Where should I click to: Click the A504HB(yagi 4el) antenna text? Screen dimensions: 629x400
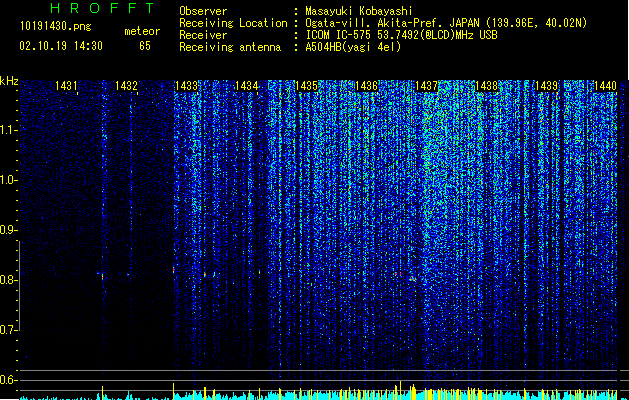353,47
